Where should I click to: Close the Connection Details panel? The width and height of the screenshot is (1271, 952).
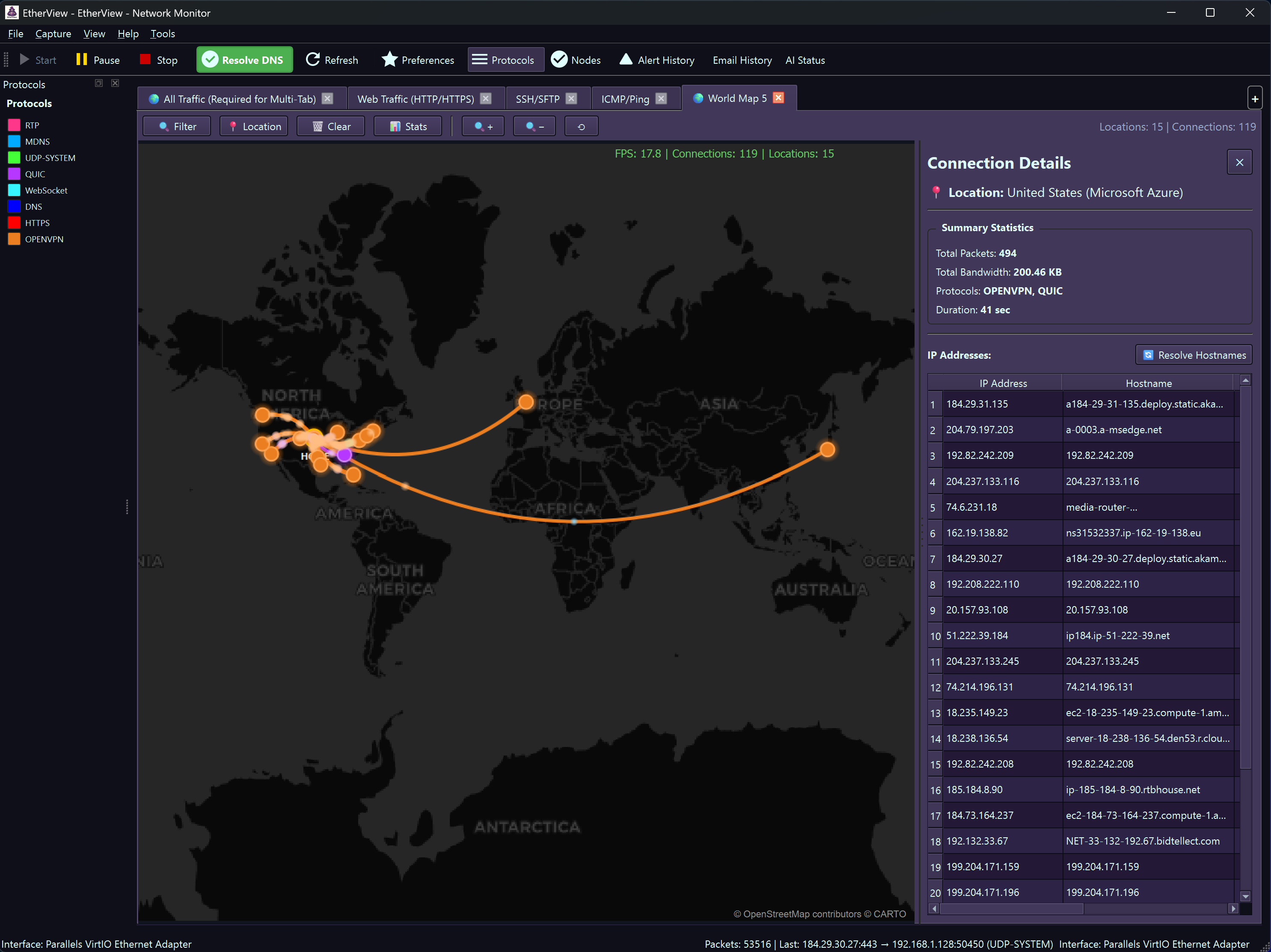pos(1239,162)
